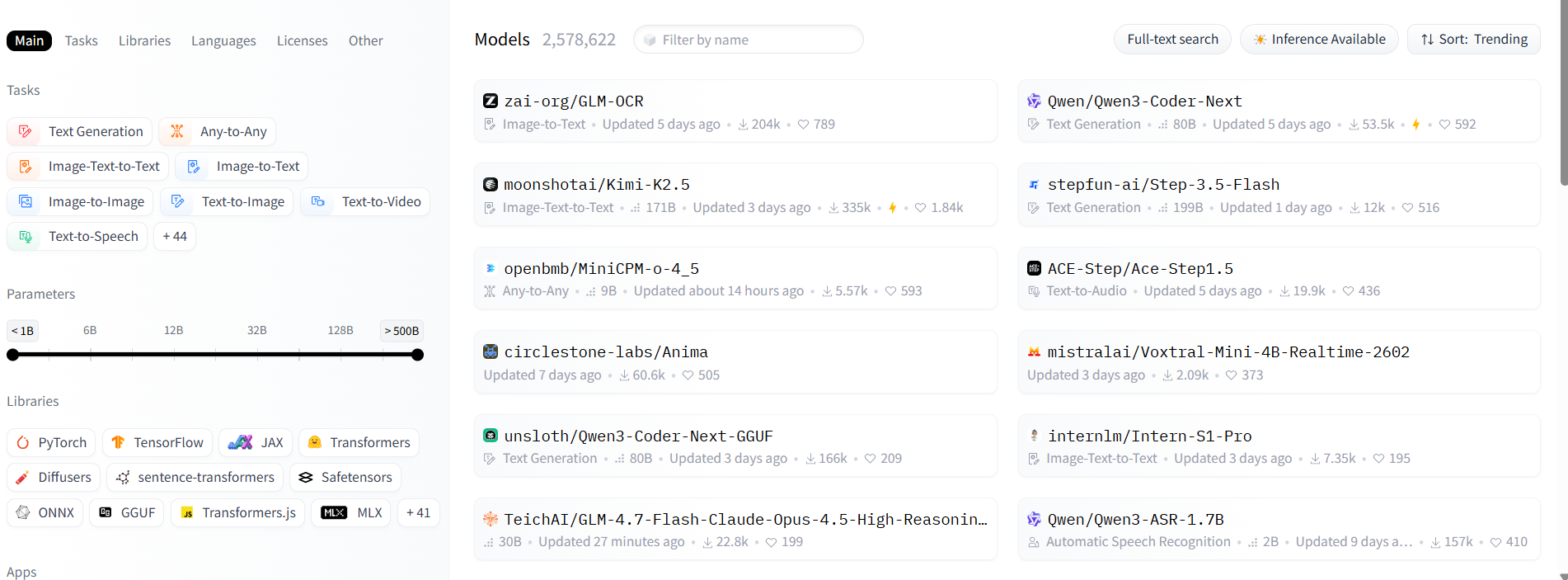Click the ONNX logo icon
The image size is (1568, 580).
pos(23,512)
